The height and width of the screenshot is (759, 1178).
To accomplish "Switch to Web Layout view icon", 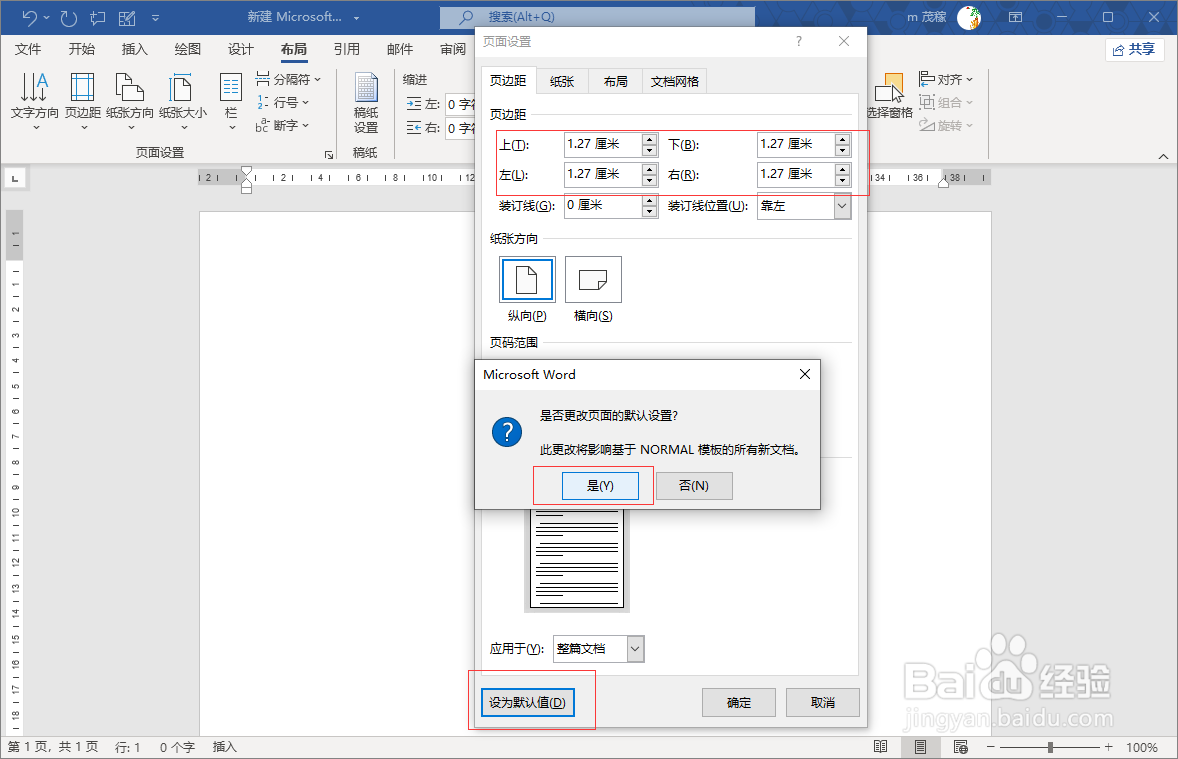I will tap(960, 747).
